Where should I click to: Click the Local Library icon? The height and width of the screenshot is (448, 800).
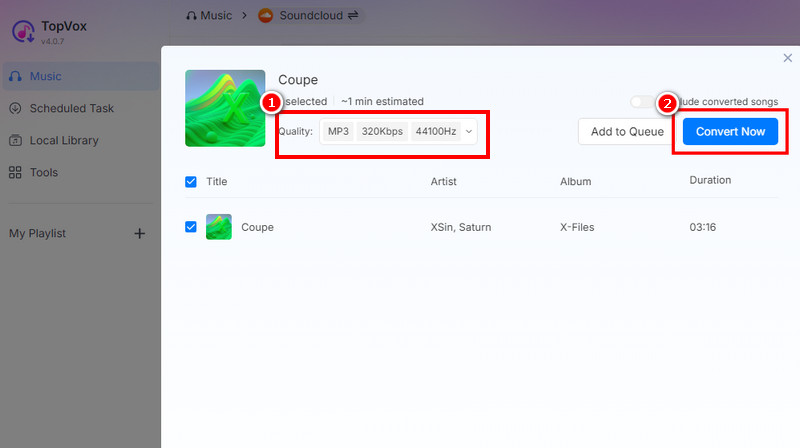click(15, 140)
